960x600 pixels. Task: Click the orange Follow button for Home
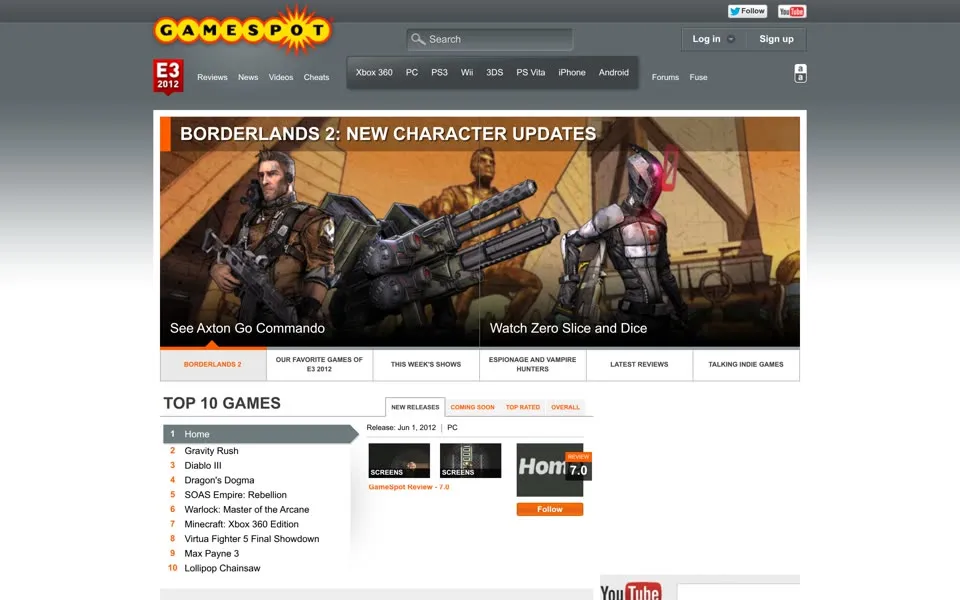[550, 509]
